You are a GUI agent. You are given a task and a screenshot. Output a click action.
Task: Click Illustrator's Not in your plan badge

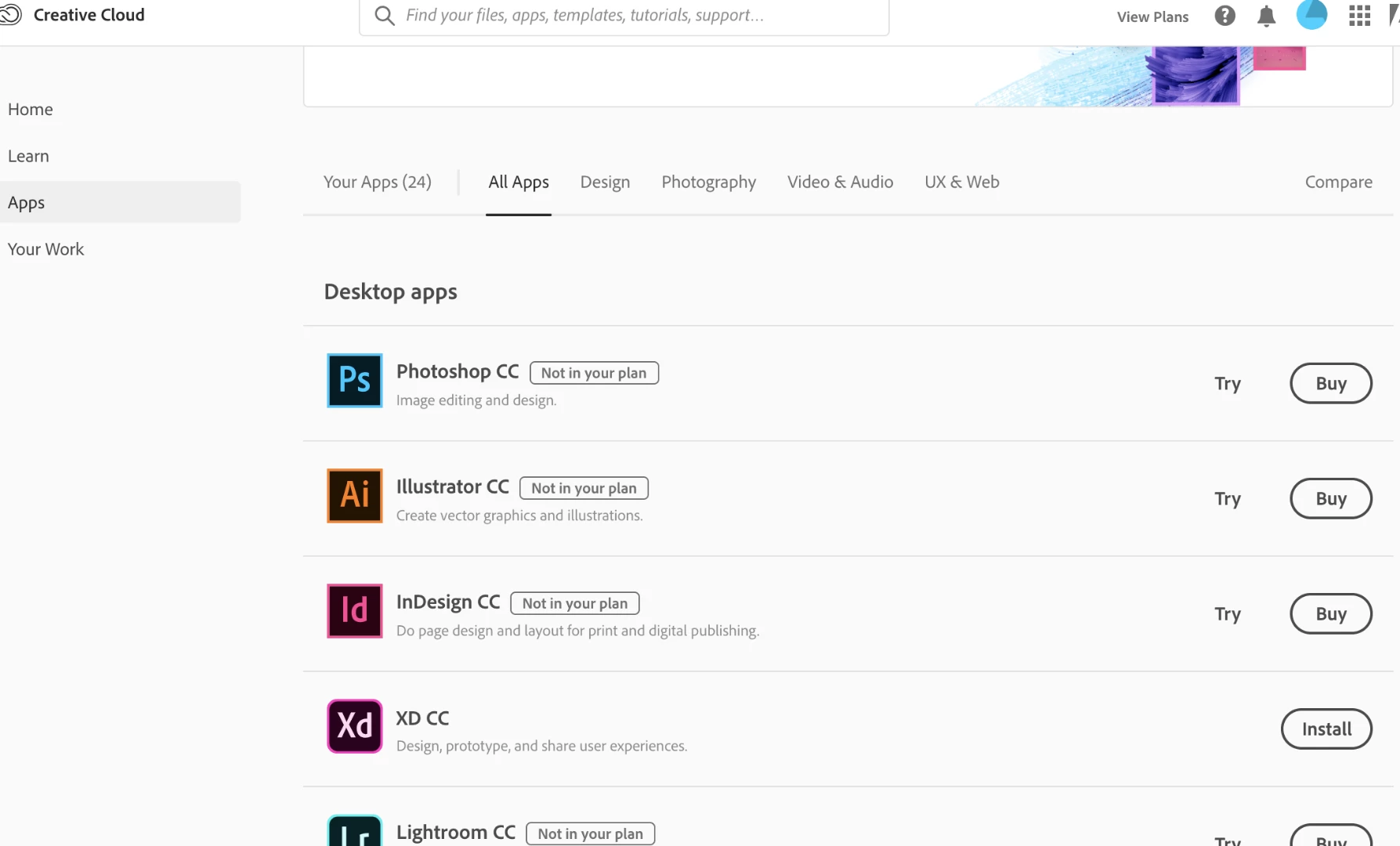584,488
